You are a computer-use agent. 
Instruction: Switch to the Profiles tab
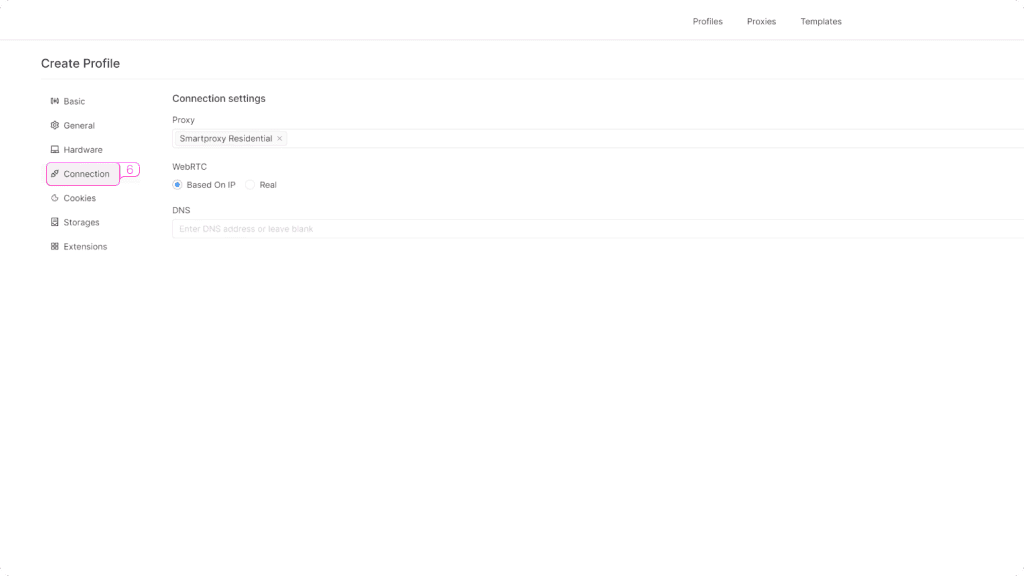707,21
